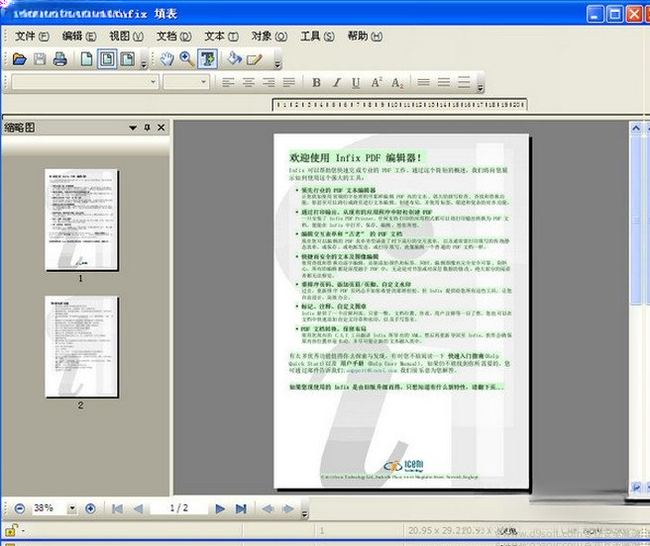The height and width of the screenshot is (546, 650).
Task: Select the Hand pan tool
Action: click(167, 59)
